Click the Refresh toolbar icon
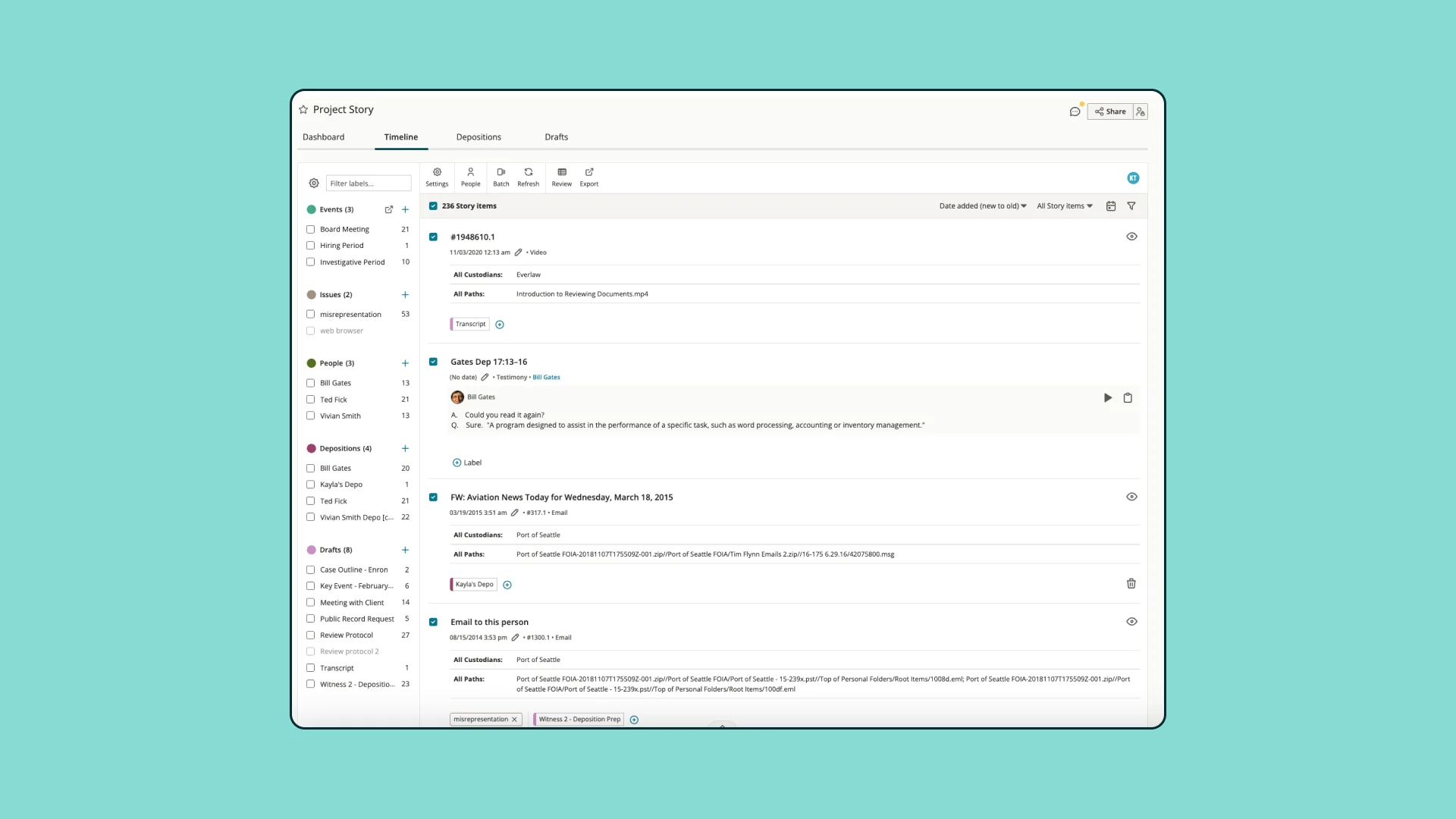Image resolution: width=1456 pixels, height=819 pixels. point(528,177)
